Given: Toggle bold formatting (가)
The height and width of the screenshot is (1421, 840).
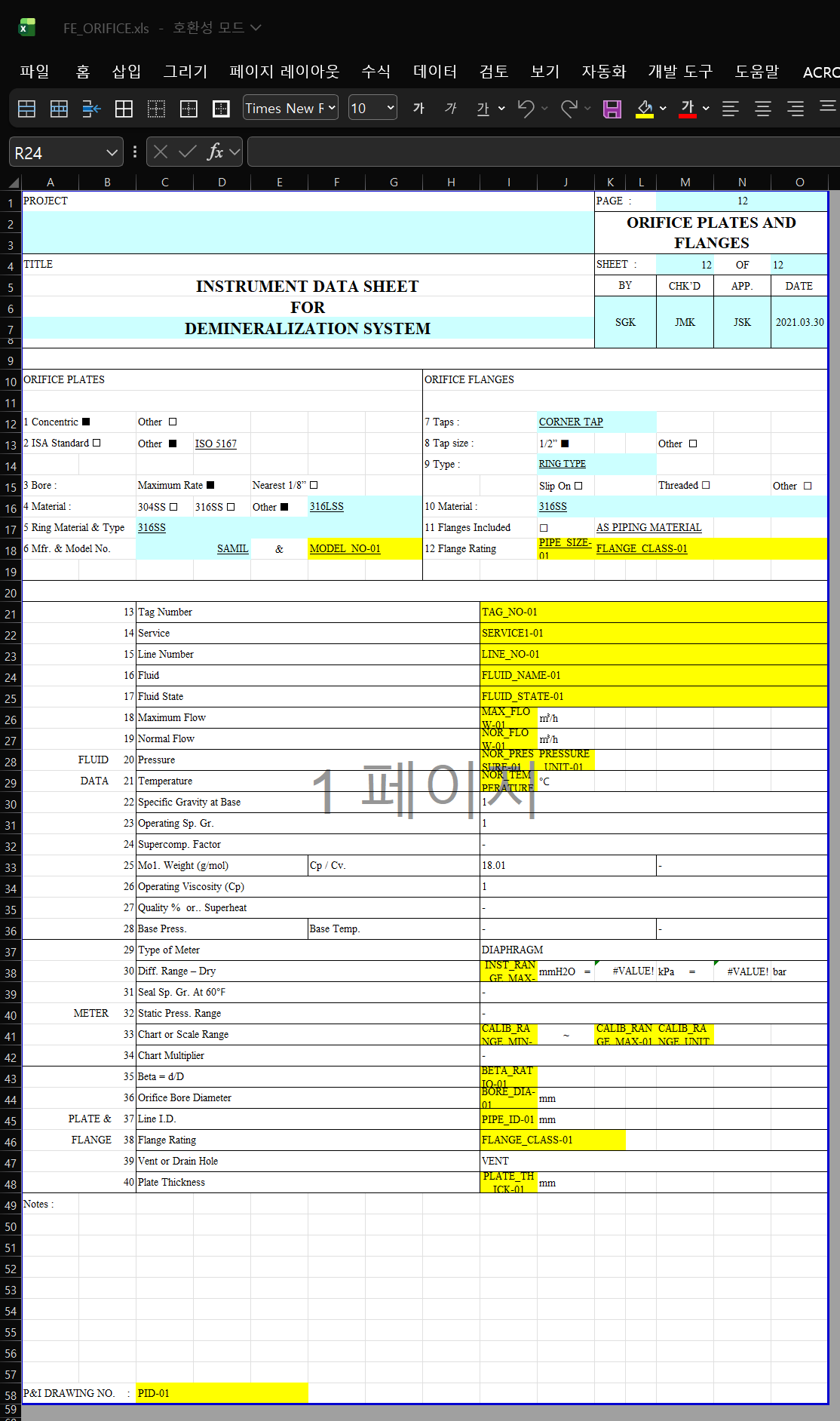Looking at the screenshot, I should coord(418,109).
